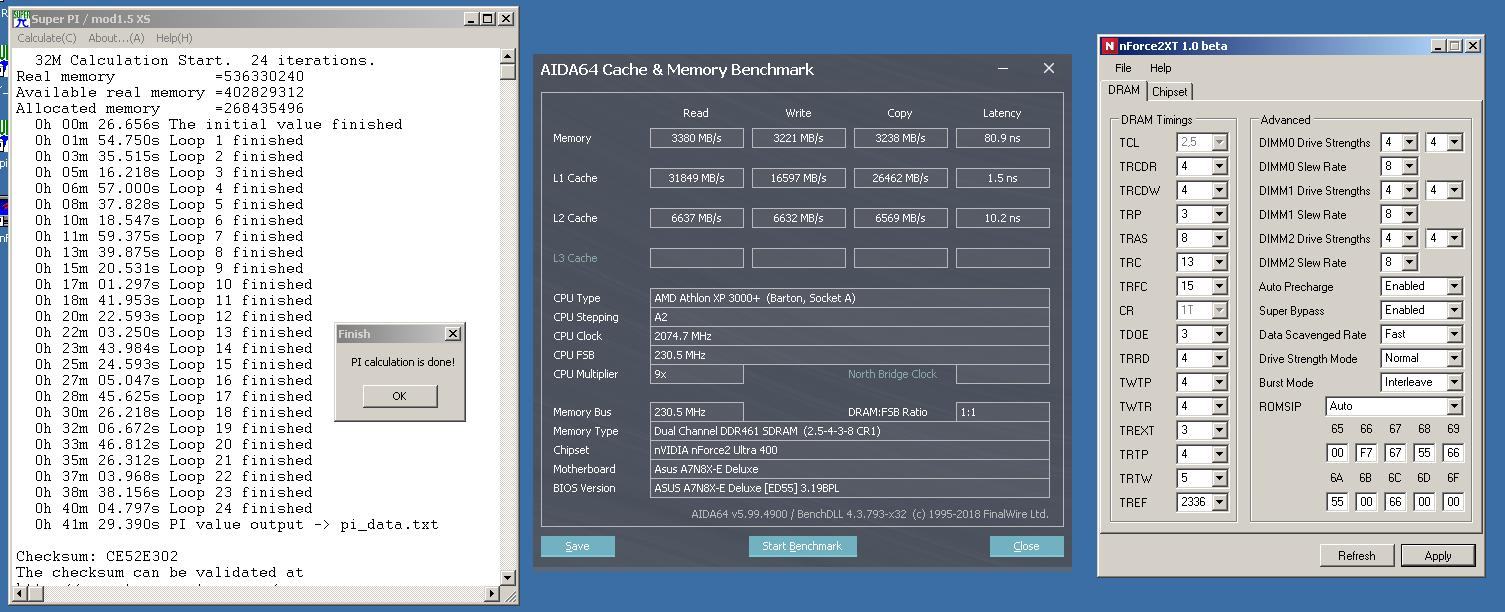Expand the TRFC dropdown

pyautogui.click(x=1219, y=287)
